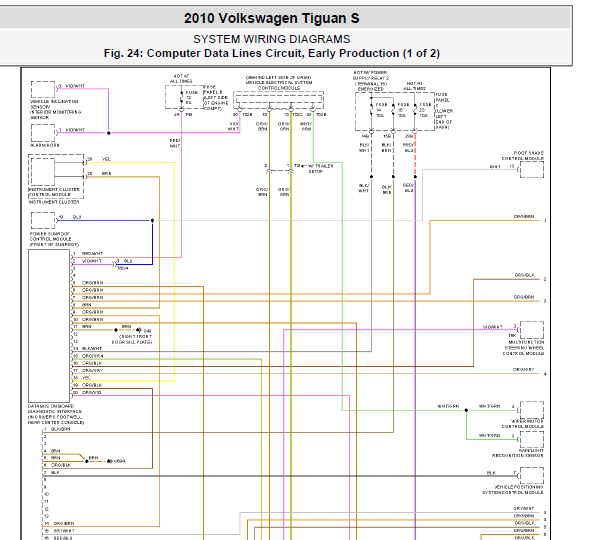Select the "Fig. 24: Computer Data Lines Circuit" caption

tap(272, 53)
